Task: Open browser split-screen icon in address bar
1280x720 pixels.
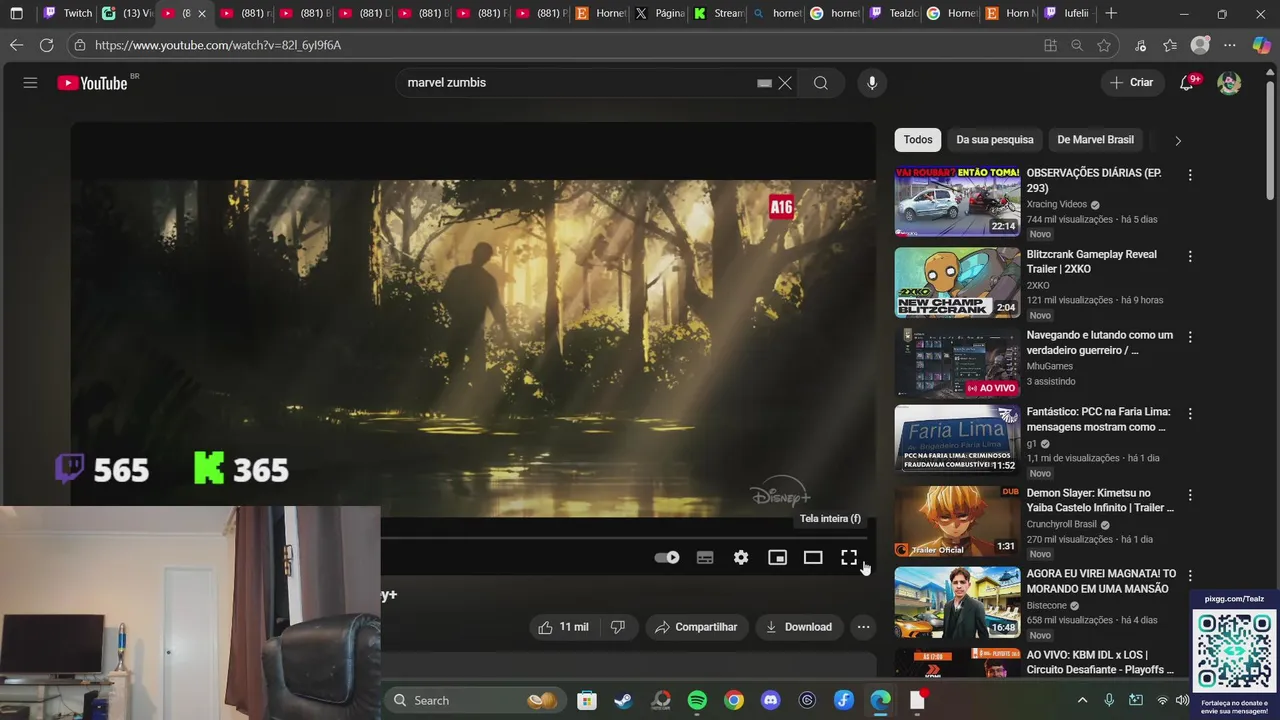Action: [x=1050, y=45]
